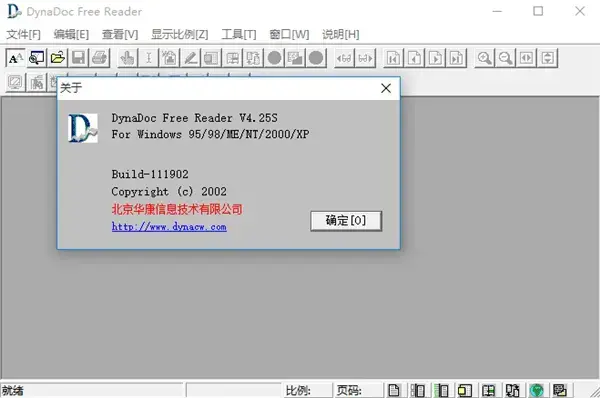The width and height of the screenshot is (600, 398).
Task: Go to the last page
Action: pyautogui.click(x=457, y=58)
